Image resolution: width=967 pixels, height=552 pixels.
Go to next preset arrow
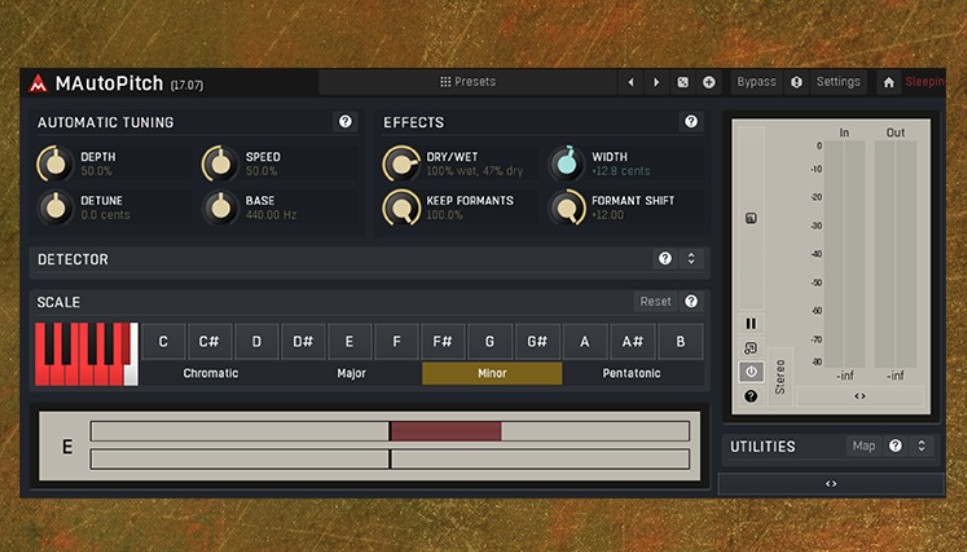pyautogui.click(x=656, y=82)
